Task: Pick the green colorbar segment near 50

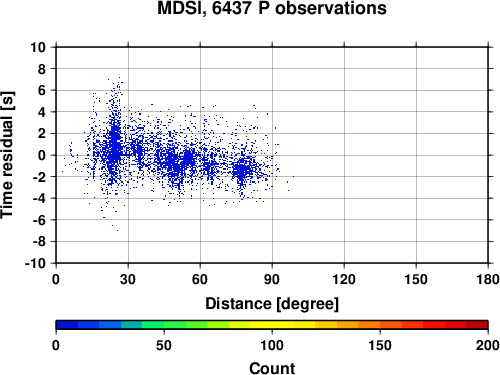Action: 175,325
